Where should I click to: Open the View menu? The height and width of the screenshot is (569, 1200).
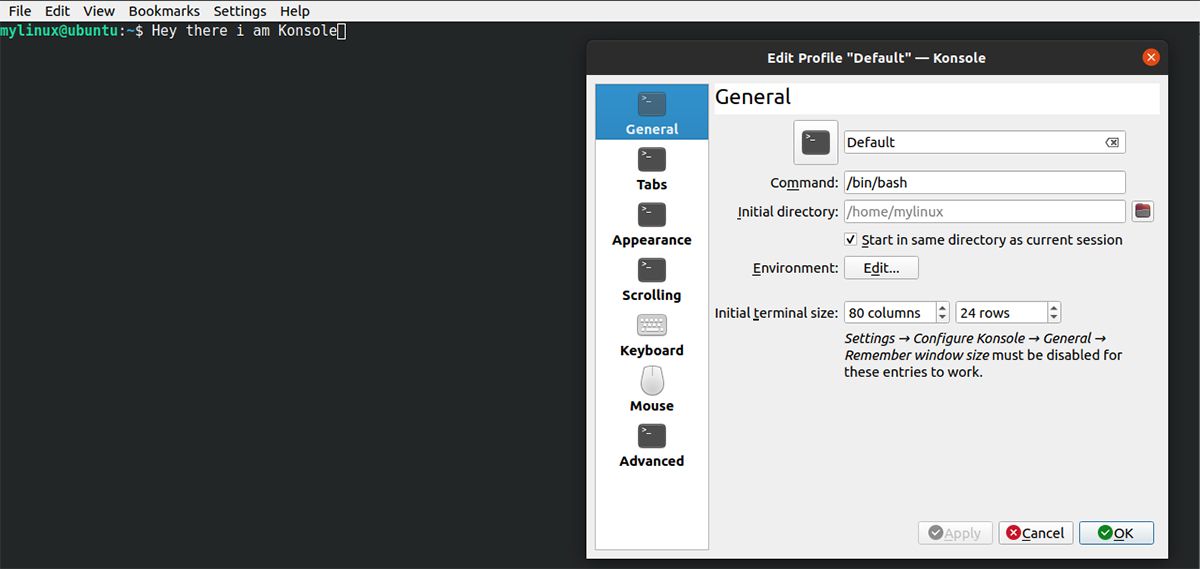(x=99, y=11)
